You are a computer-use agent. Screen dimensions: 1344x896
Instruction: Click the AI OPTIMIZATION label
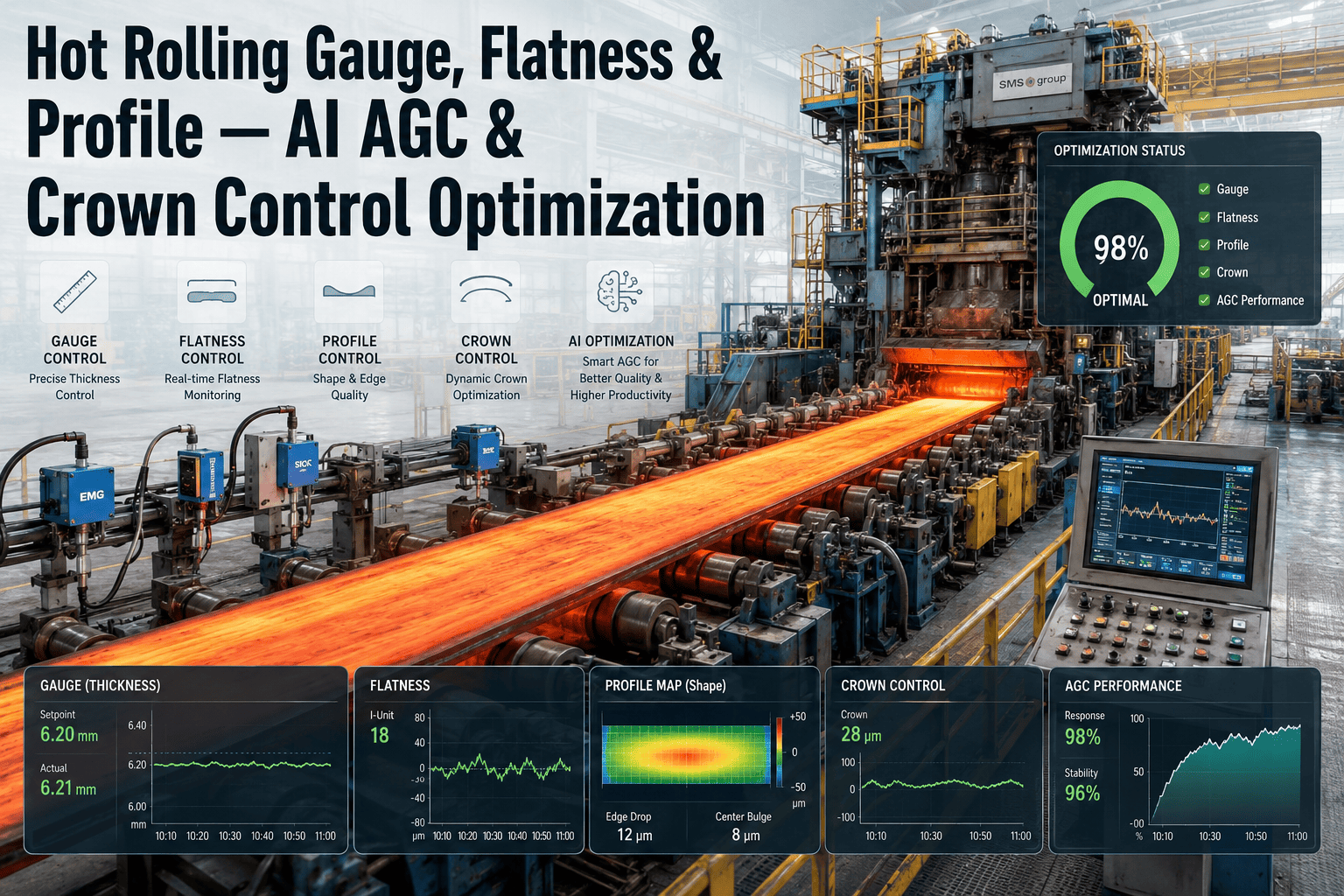[621, 341]
